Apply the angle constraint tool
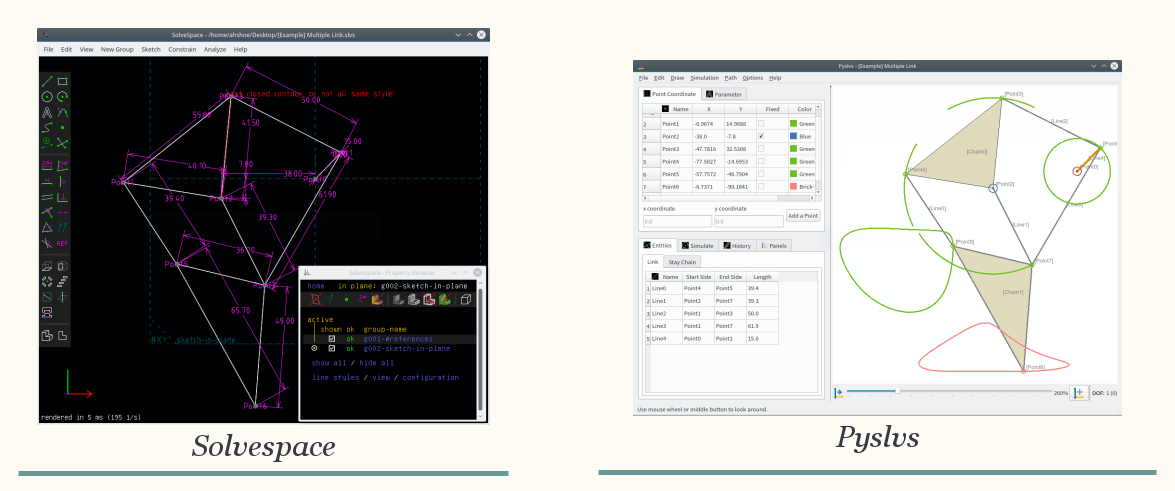 point(63,164)
